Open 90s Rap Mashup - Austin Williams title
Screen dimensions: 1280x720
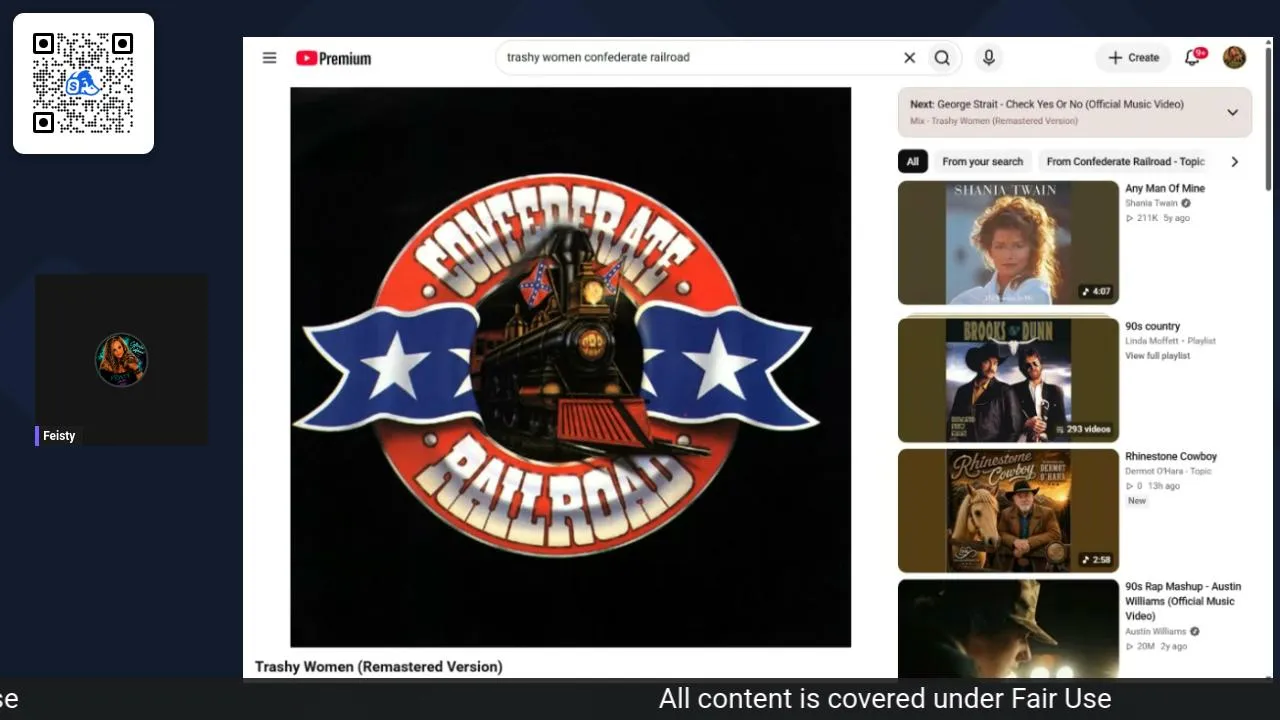[x=1183, y=601]
